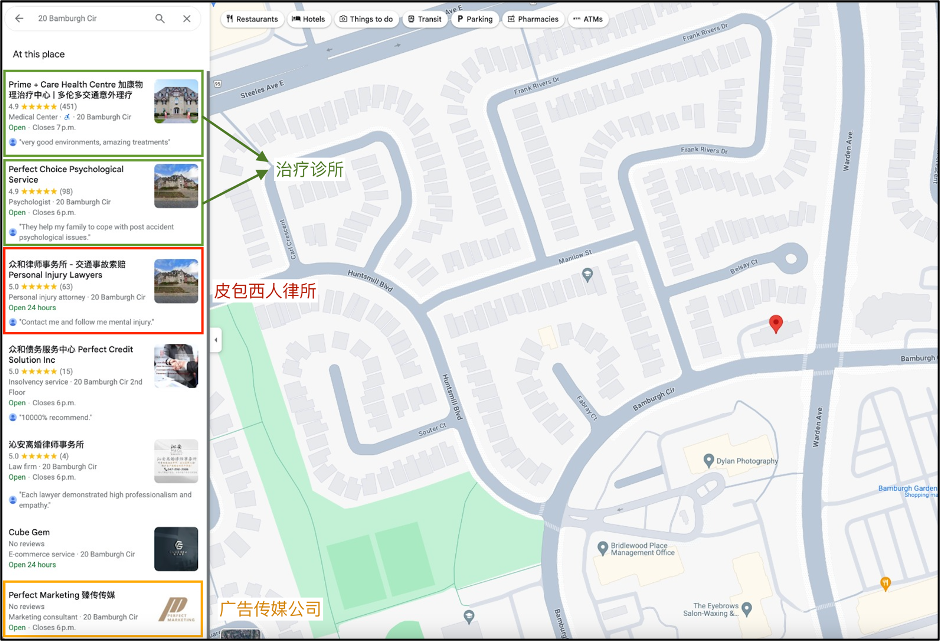Open Perfect Credit Solution Inc listing

point(103,383)
